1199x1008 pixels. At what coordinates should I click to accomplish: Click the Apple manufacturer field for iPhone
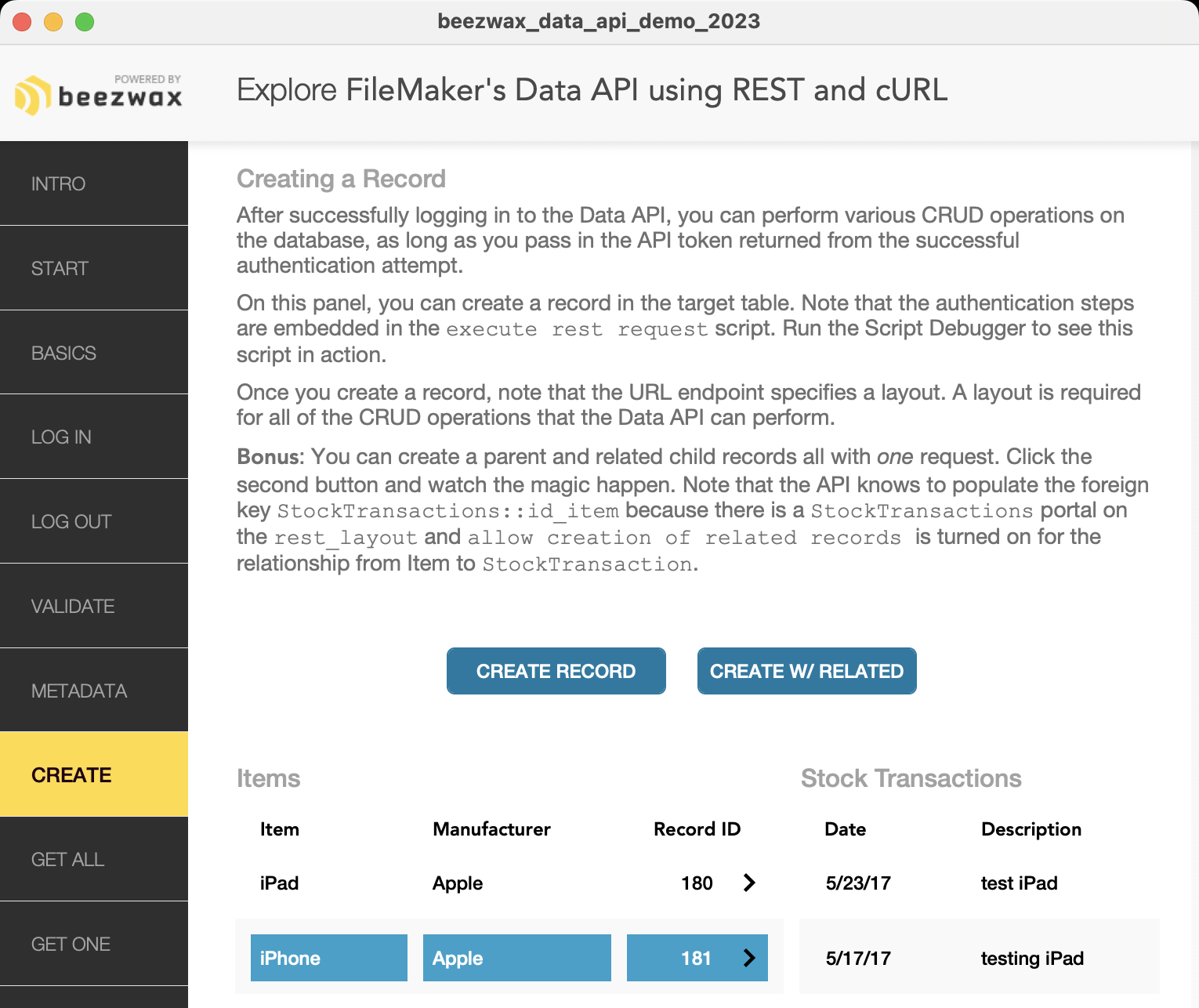[516, 958]
